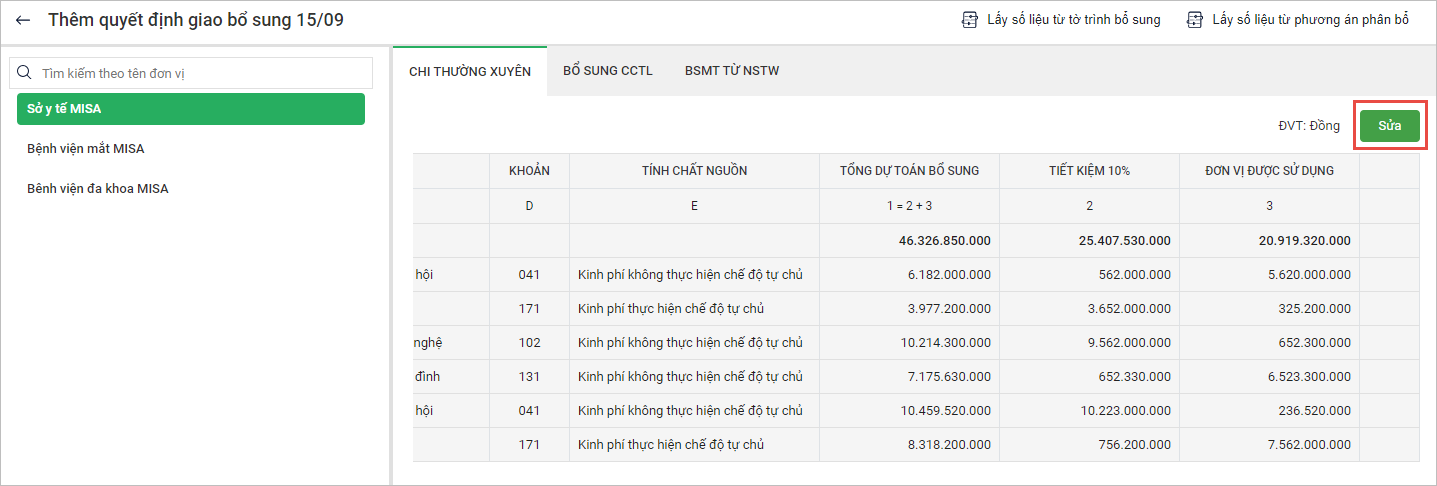The height and width of the screenshot is (486, 1437).
Task: Choose Bệnh viện mắt MISA
Action: (86, 149)
